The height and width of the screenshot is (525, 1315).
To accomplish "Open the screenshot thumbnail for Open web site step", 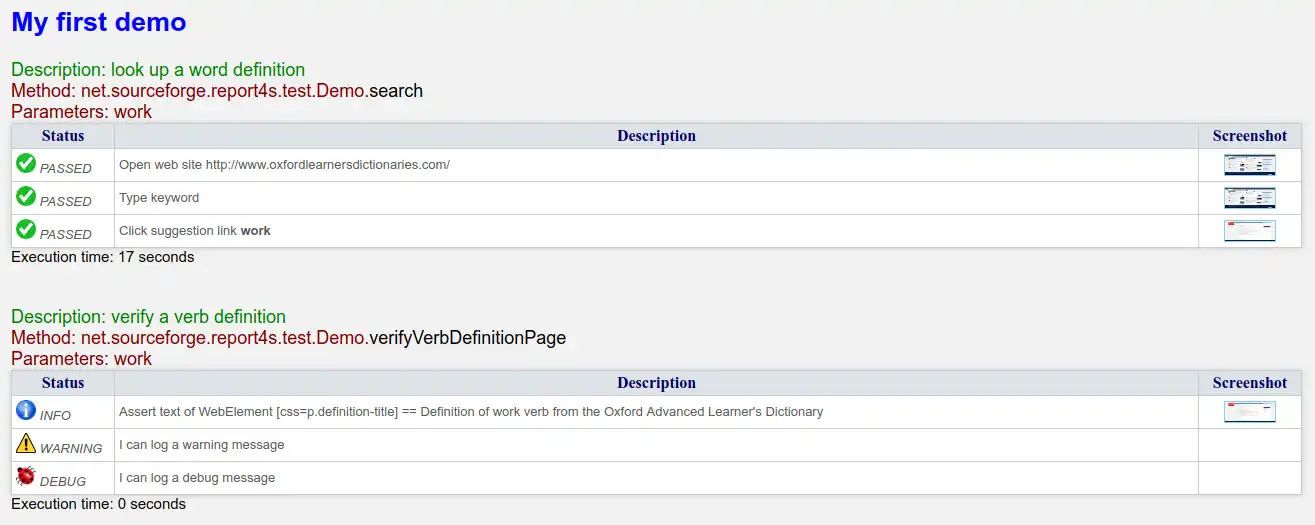I will pos(1249,165).
